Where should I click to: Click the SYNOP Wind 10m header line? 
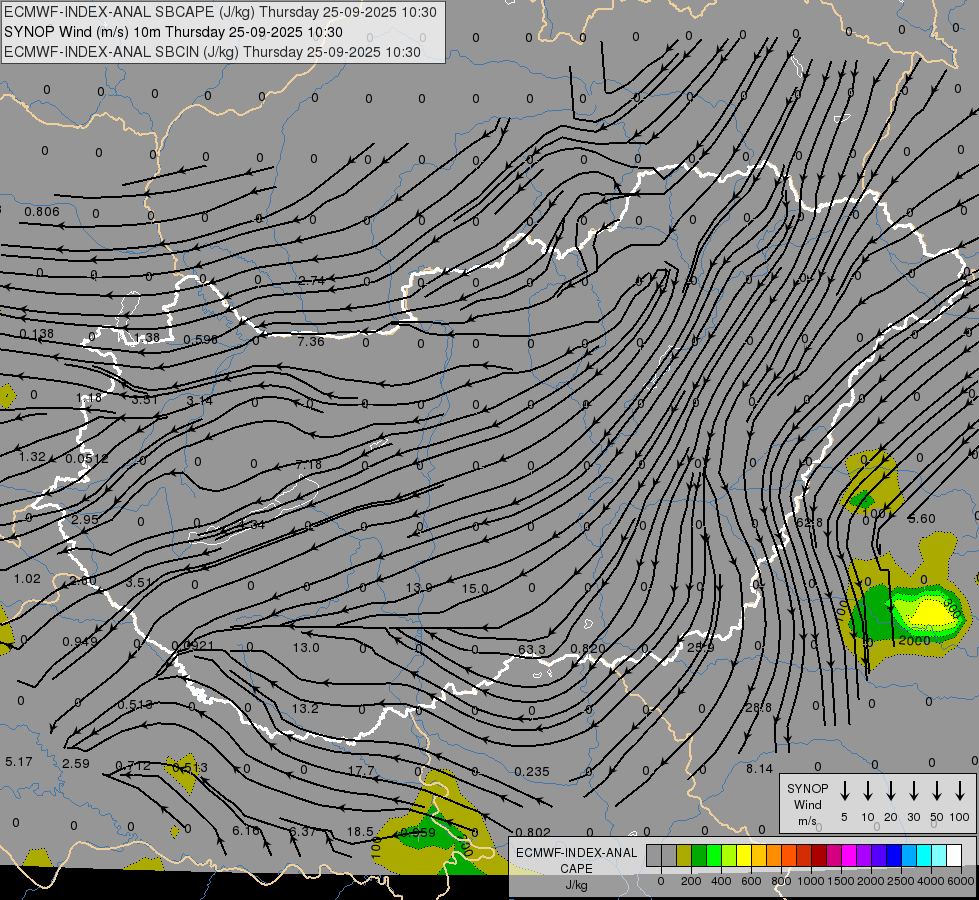click(x=173, y=32)
